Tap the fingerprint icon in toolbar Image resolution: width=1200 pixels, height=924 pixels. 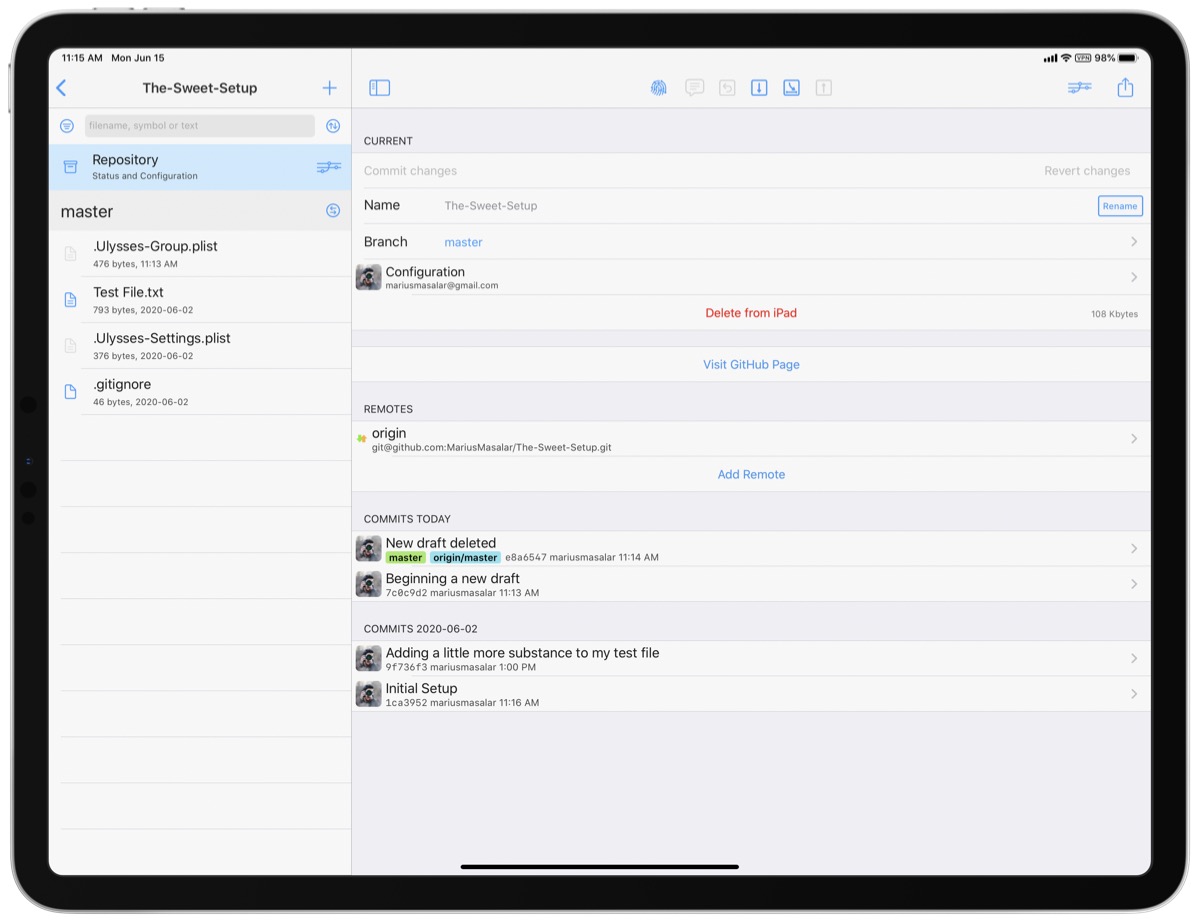click(658, 88)
